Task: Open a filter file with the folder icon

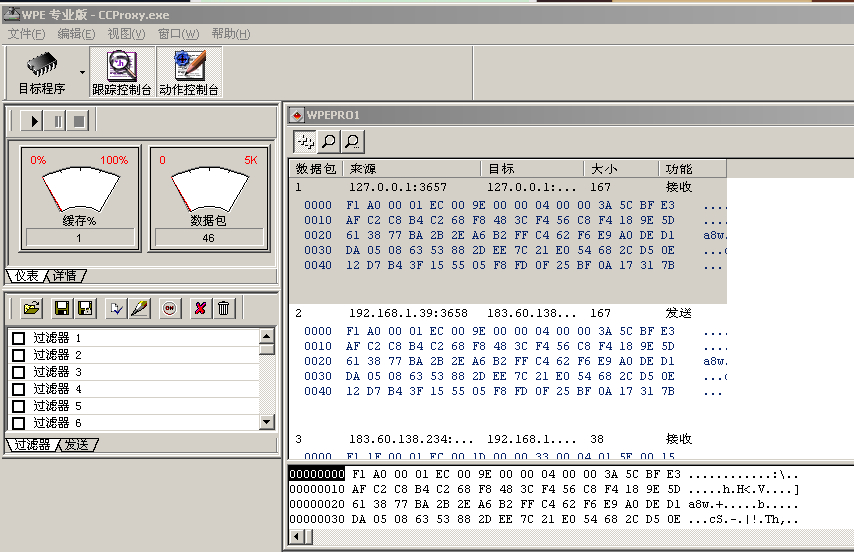Action: 32,309
